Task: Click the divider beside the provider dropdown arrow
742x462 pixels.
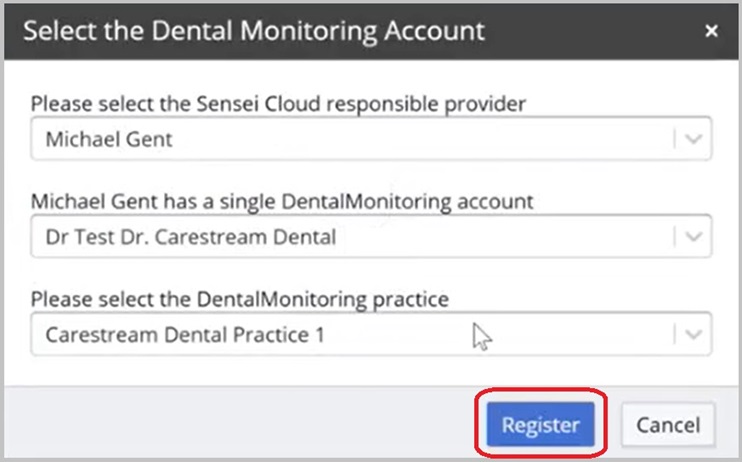Action: 675,140
